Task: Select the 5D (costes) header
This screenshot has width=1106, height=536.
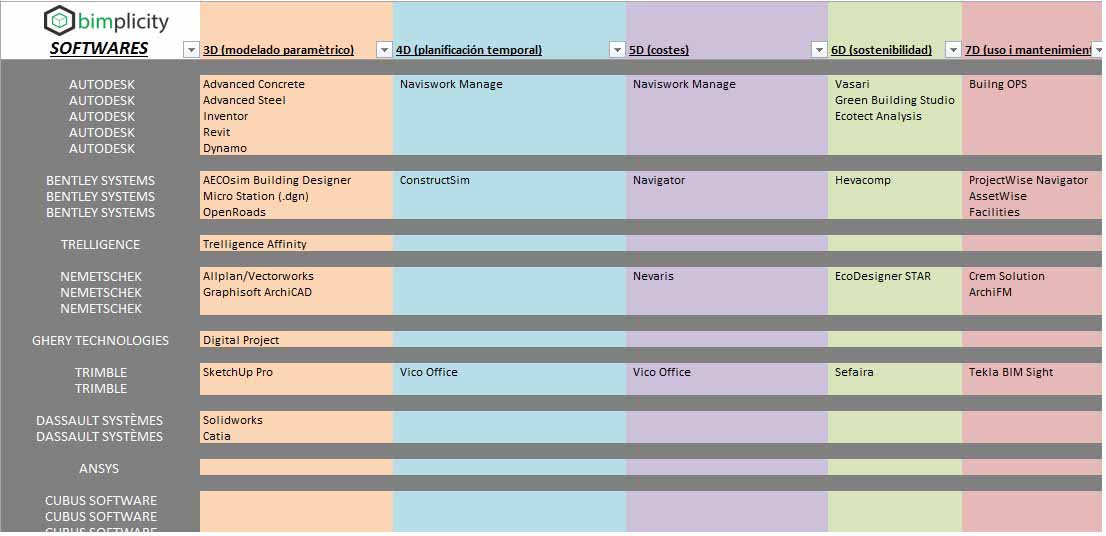Action: (659, 50)
